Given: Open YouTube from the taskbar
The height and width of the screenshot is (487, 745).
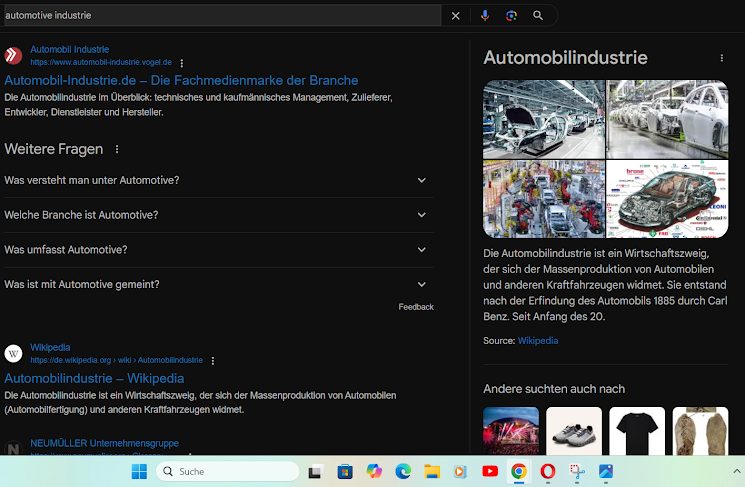Looking at the screenshot, I should [490, 471].
